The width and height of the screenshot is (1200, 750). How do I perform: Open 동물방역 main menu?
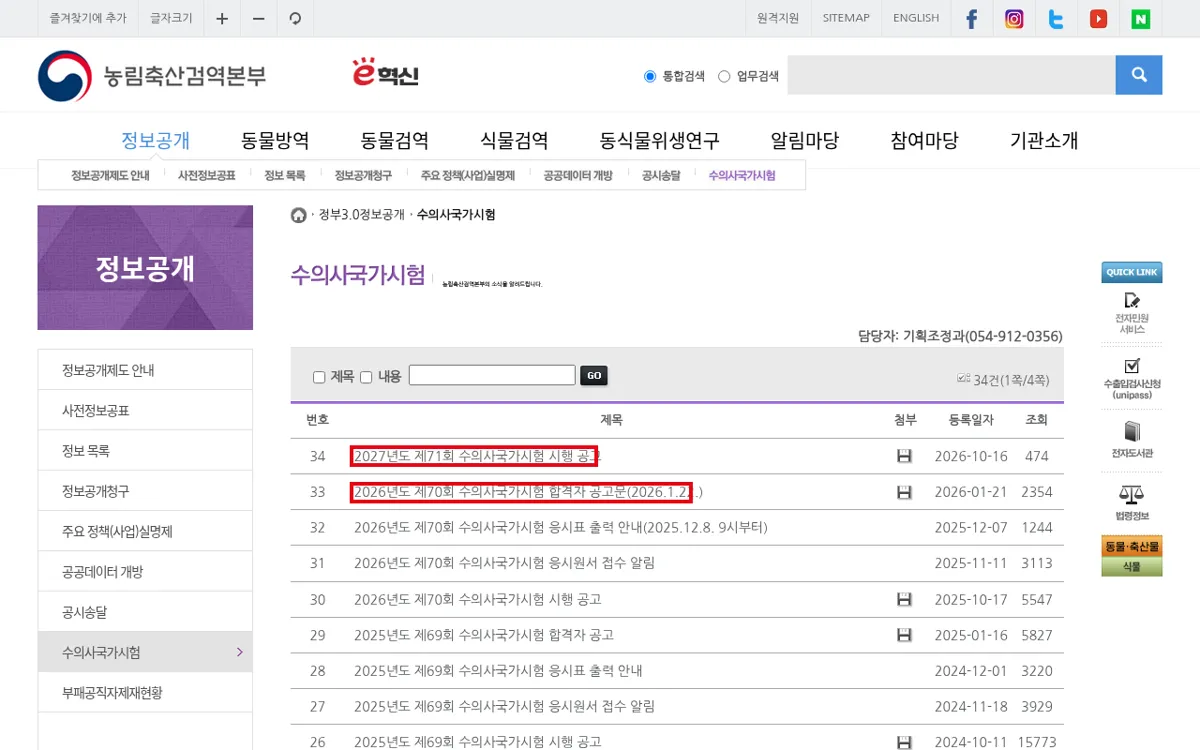point(275,140)
